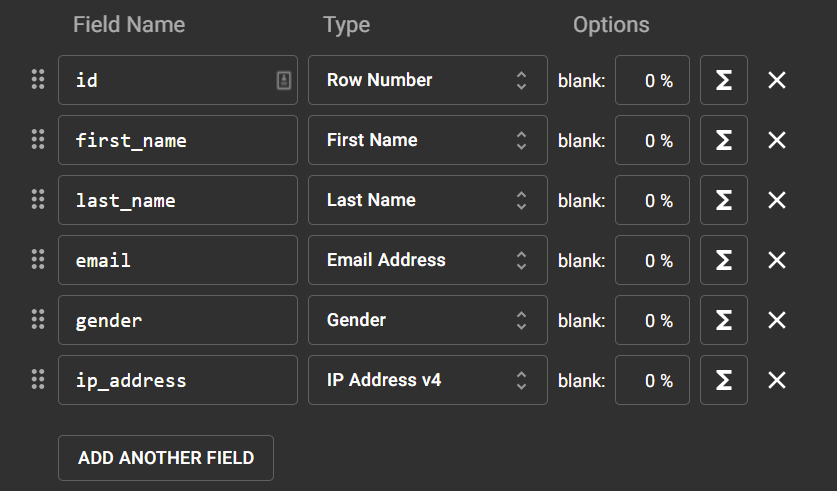The image size is (837, 491).
Task: Edit the ip_address field name box
Action: (178, 380)
